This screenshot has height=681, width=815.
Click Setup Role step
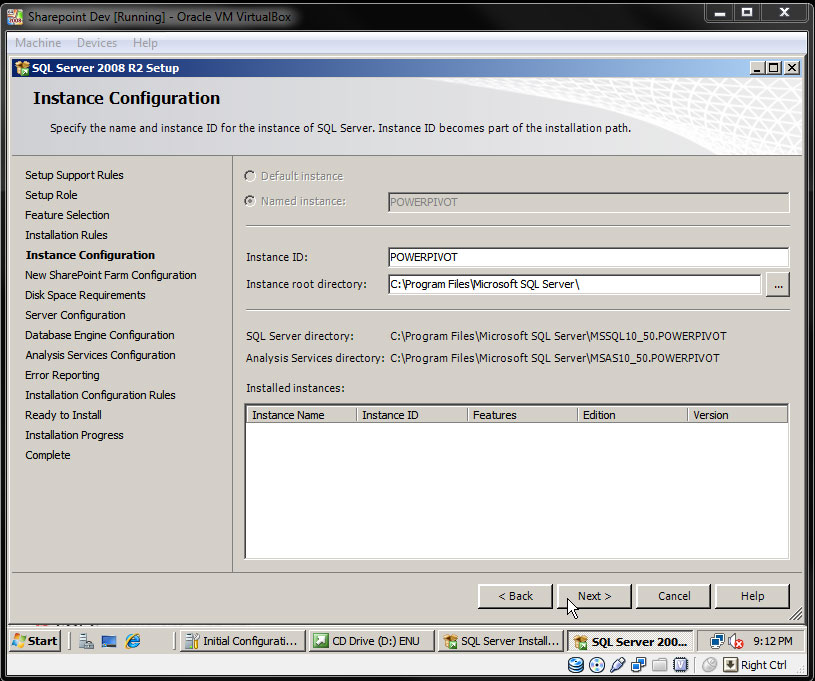tap(51, 195)
